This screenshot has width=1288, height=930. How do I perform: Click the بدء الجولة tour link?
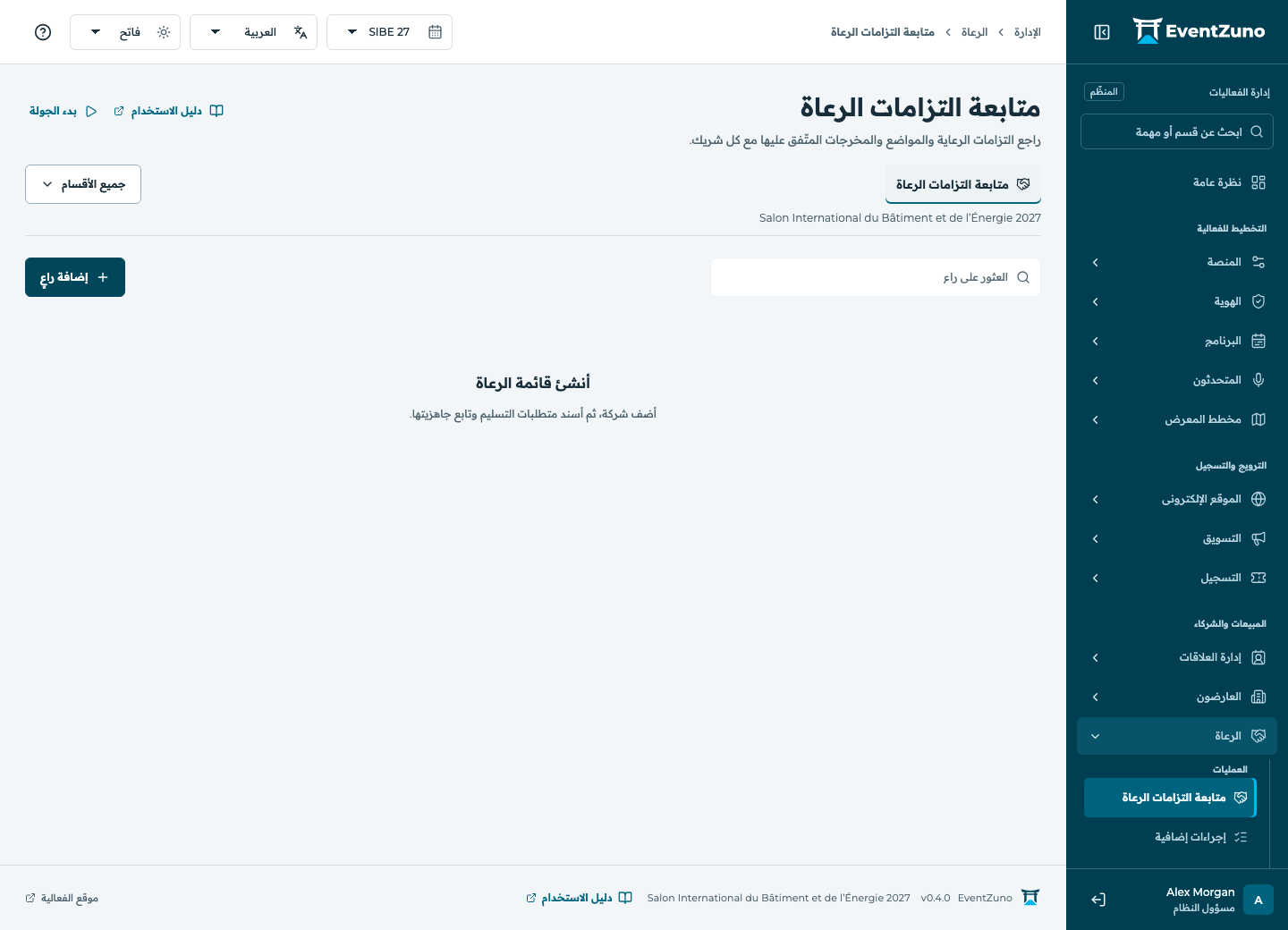pyautogui.click(x=64, y=111)
